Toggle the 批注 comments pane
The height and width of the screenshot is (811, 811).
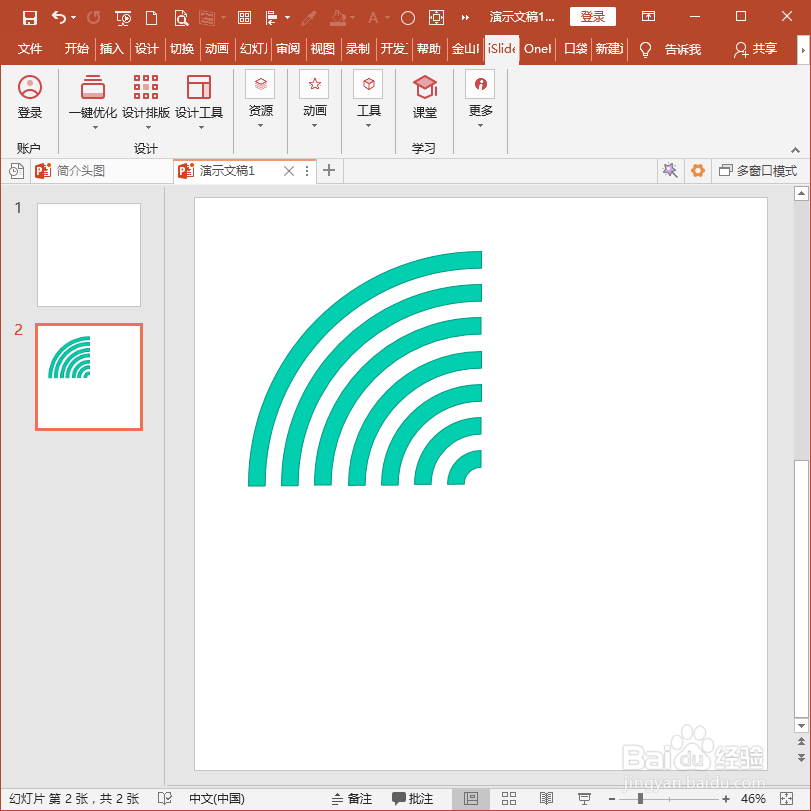click(x=412, y=799)
